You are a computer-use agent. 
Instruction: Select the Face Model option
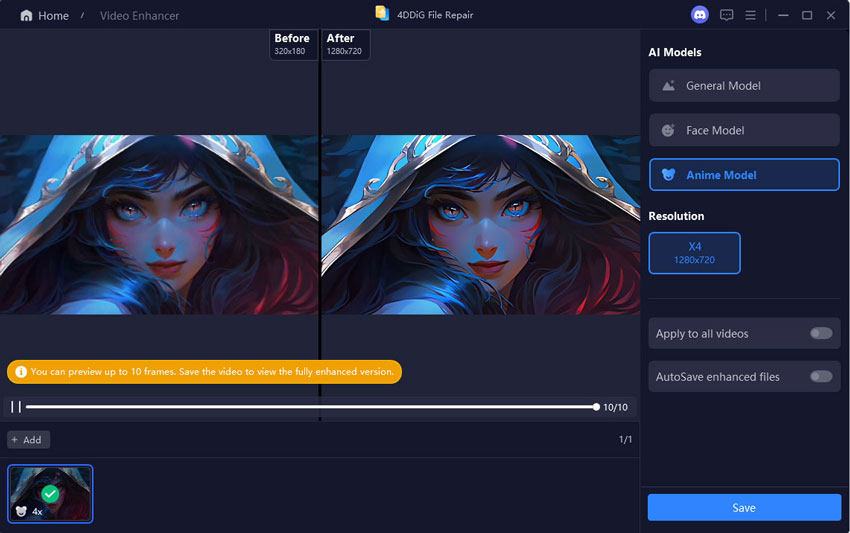tap(744, 130)
